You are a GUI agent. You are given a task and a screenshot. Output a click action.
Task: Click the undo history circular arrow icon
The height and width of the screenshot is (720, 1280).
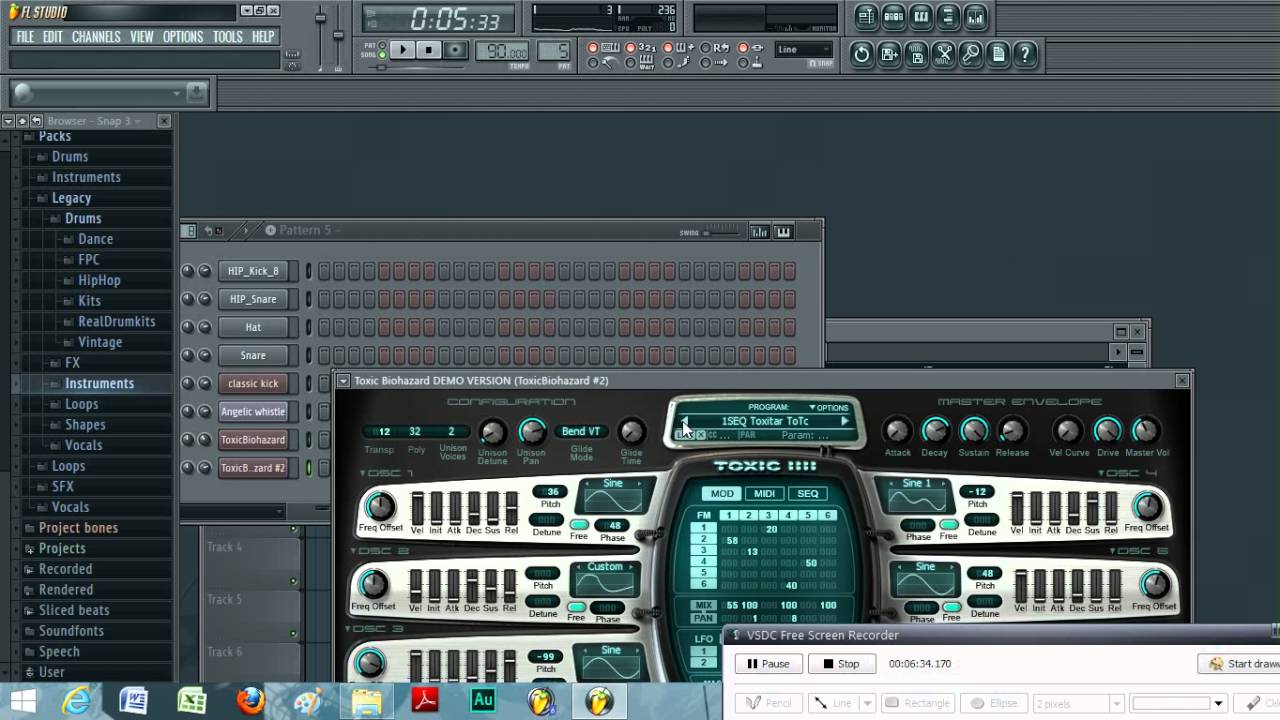tap(862, 55)
